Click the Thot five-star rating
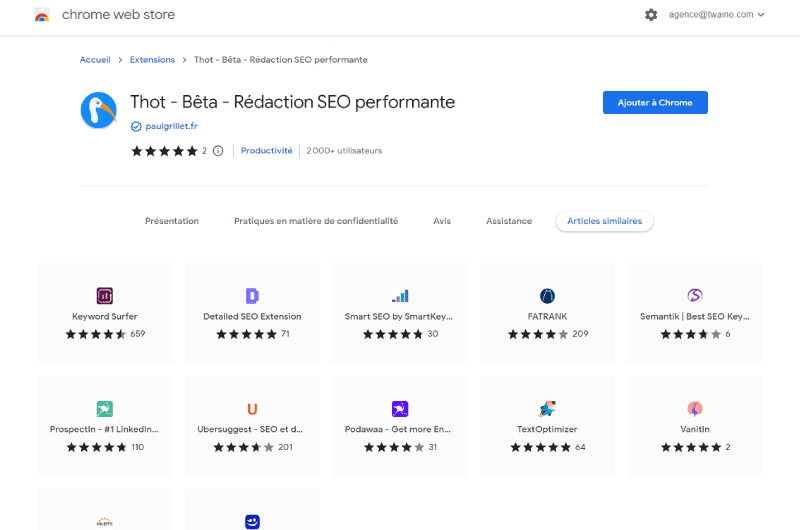The height and width of the screenshot is (530, 800). click(164, 151)
